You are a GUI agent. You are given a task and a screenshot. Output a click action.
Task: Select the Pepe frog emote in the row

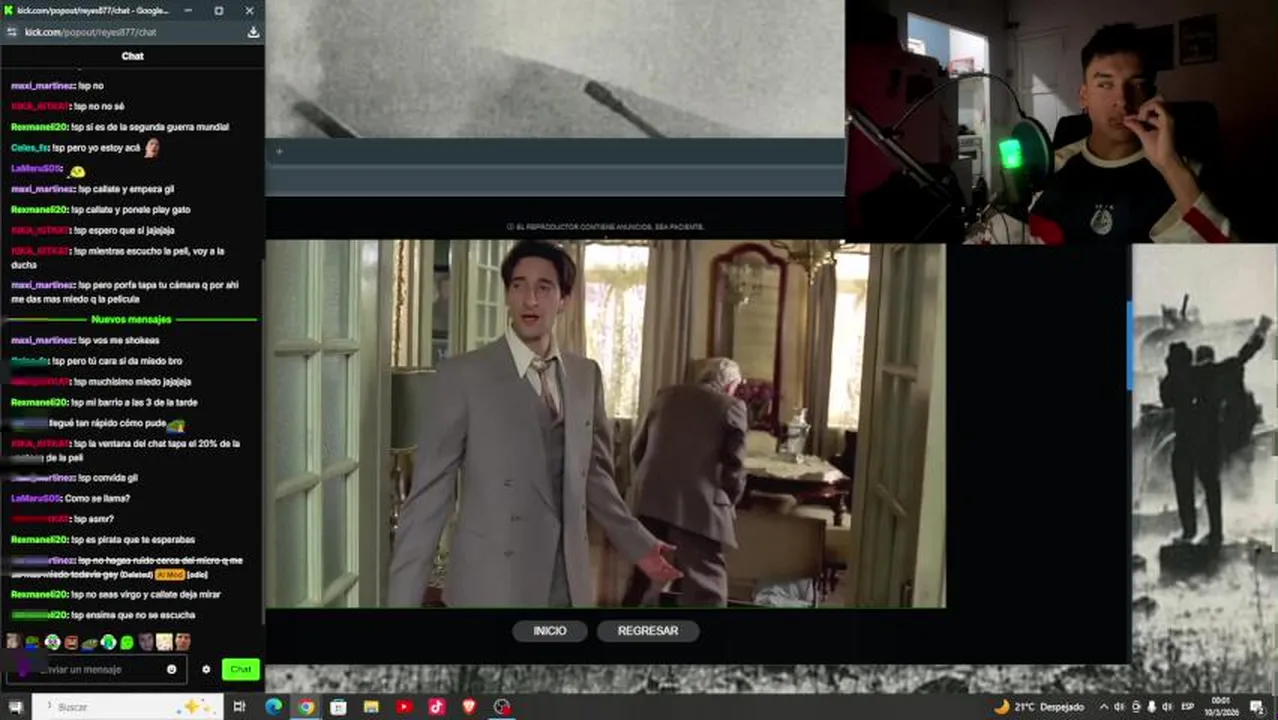pos(32,642)
